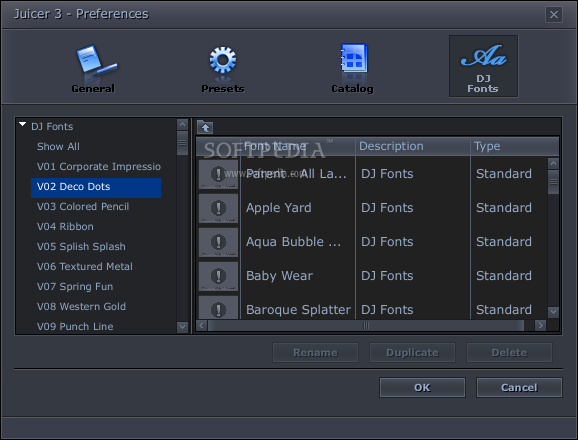Select V09 Punch Line category
Screen dimensions: 578x440
pos(75,326)
